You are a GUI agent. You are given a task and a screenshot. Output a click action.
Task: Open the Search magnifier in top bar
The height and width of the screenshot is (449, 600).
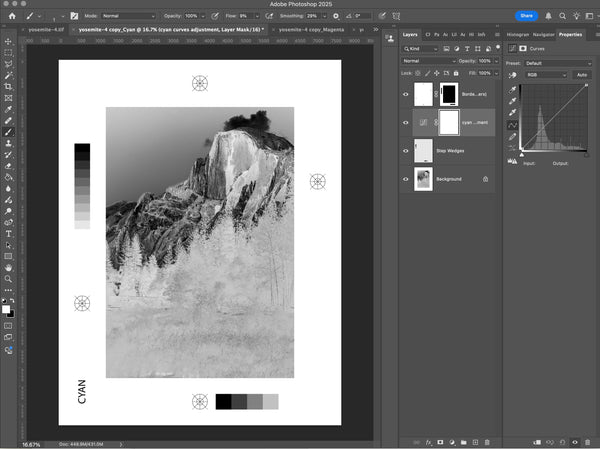562,16
